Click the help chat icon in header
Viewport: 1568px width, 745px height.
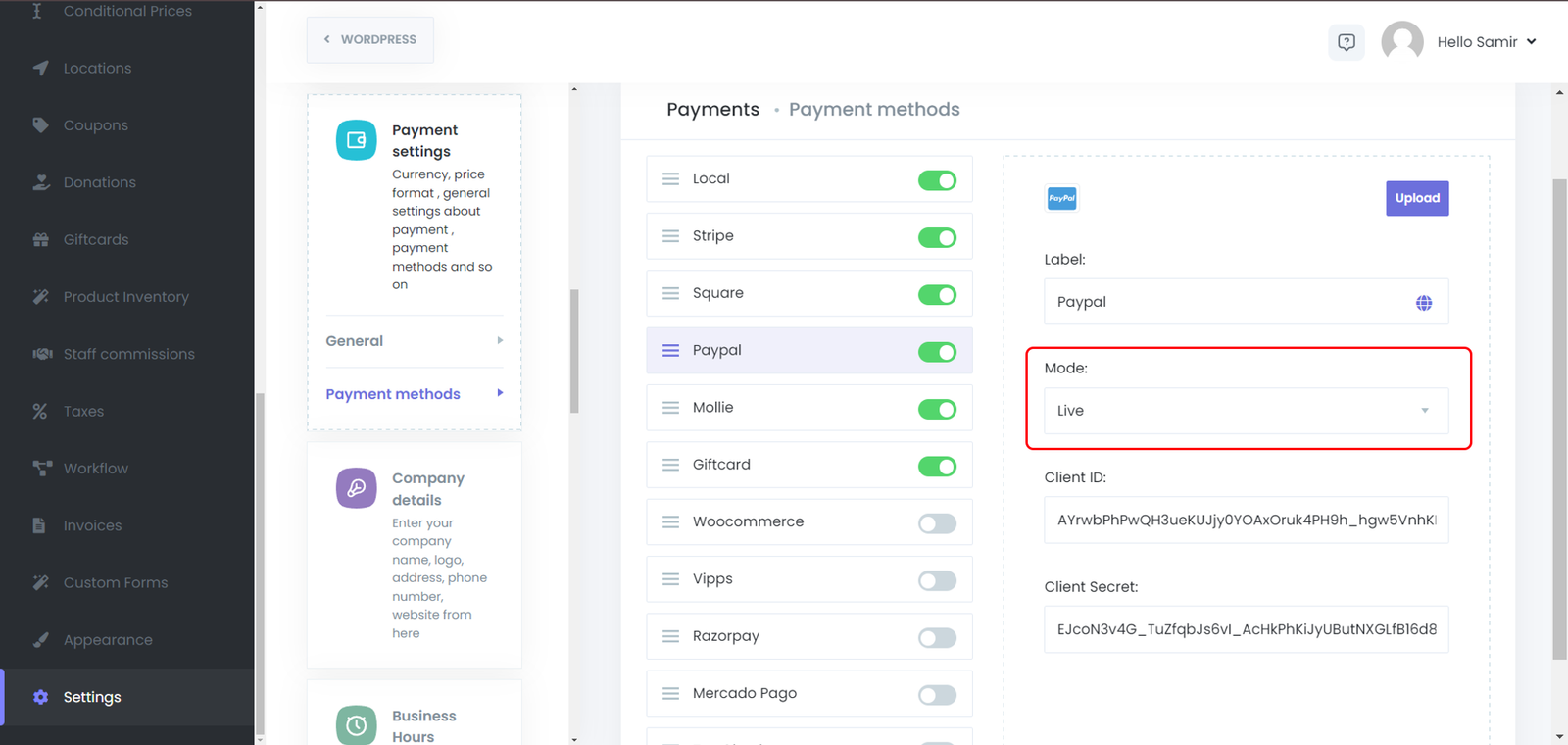1346,42
